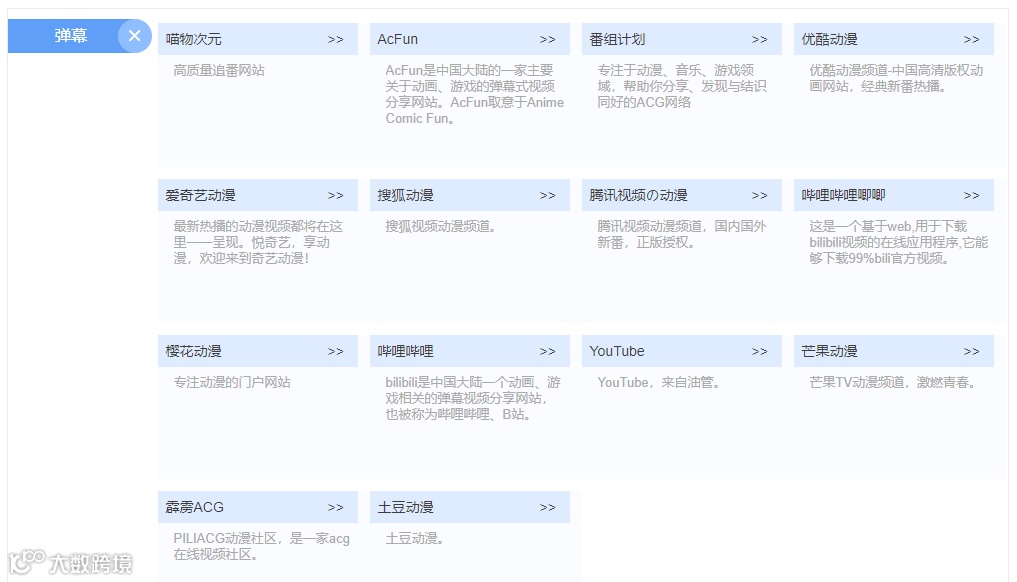Click description starting 专注于动漫、音乐、游戏领域

(x=682, y=86)
